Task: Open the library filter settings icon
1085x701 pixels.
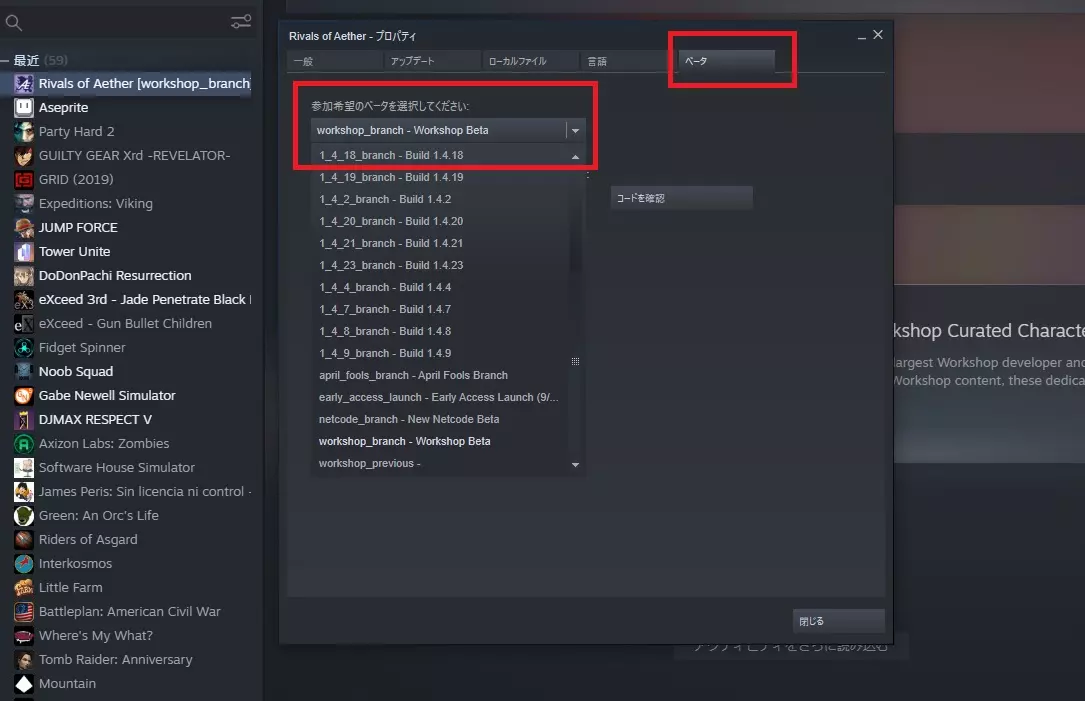Action: tap(241, 22)
